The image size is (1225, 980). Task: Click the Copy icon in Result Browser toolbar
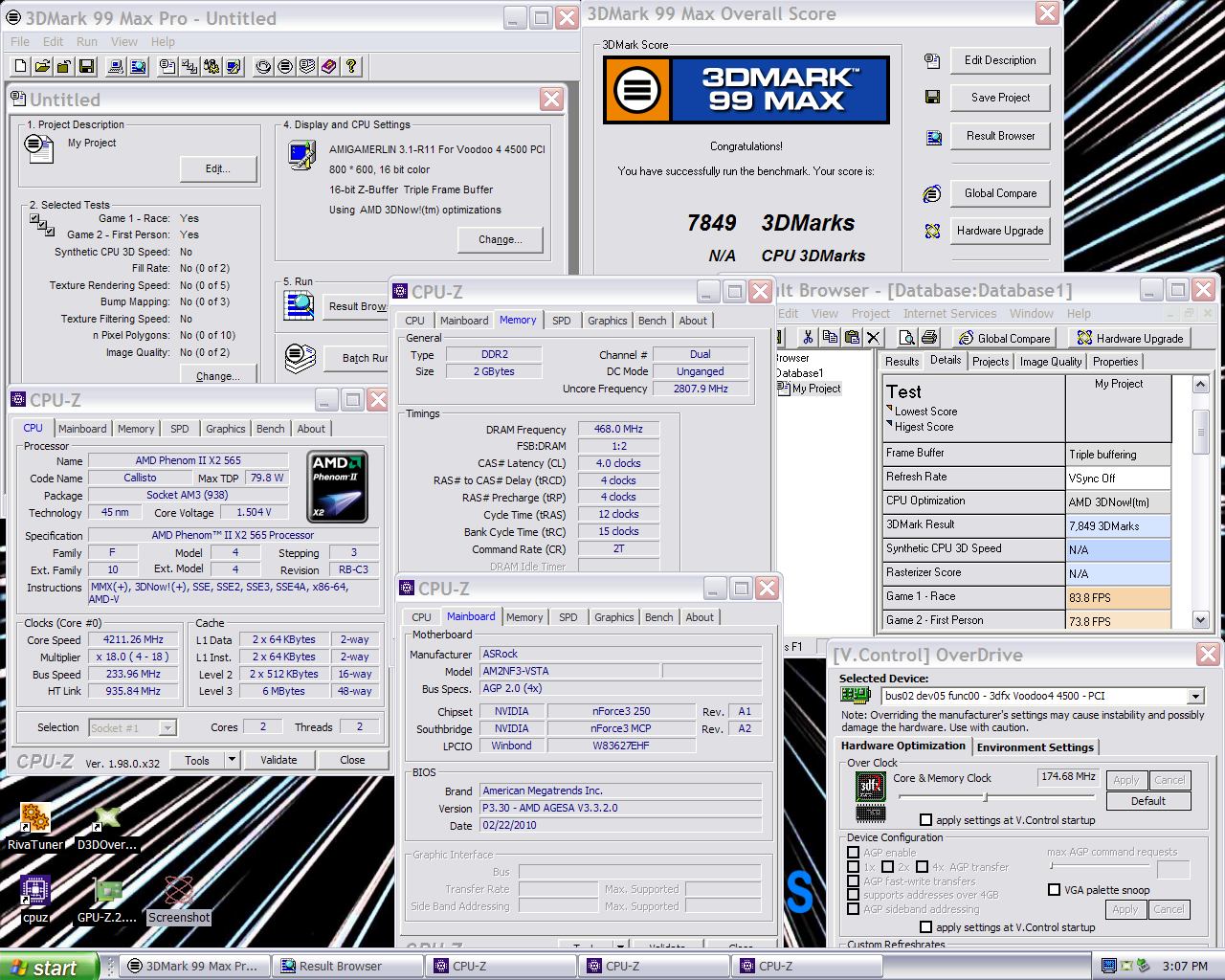(830, 337)
